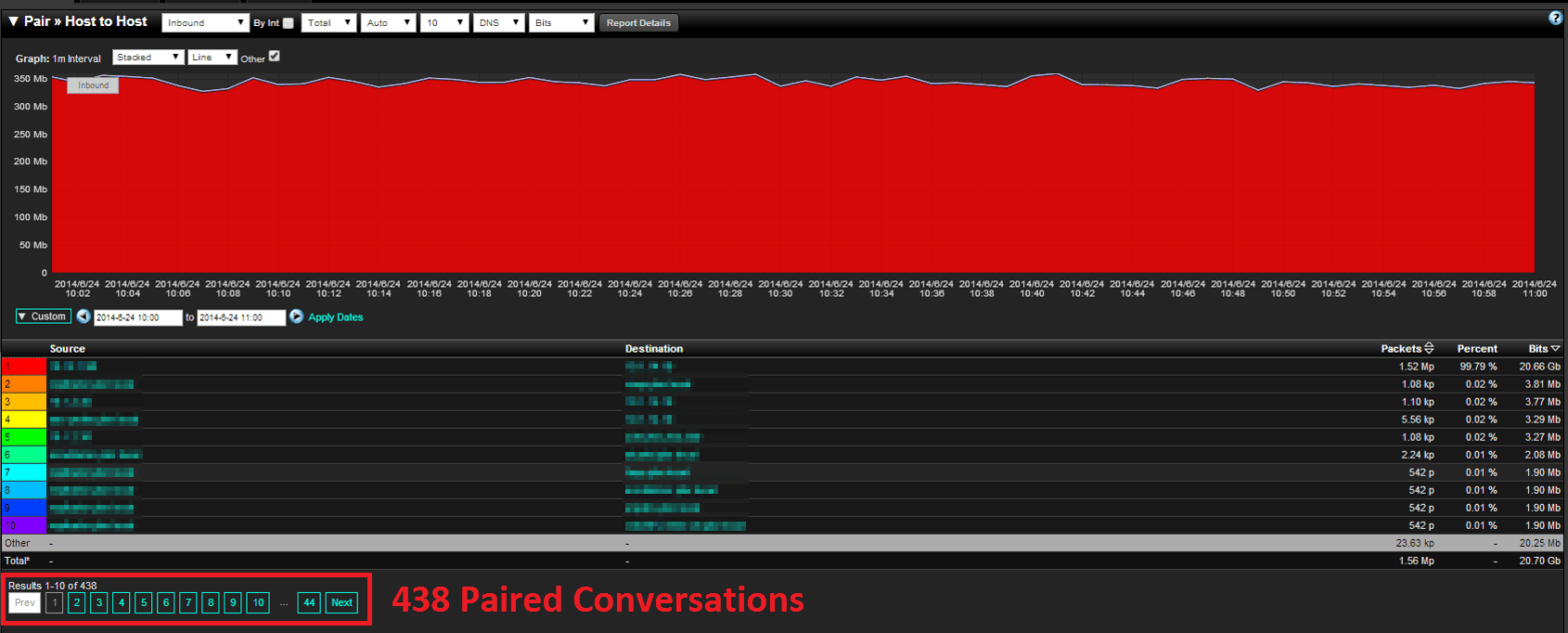The image size is (1568, 633).
Task: Click the Report Details button
Action: coord(638,23)
